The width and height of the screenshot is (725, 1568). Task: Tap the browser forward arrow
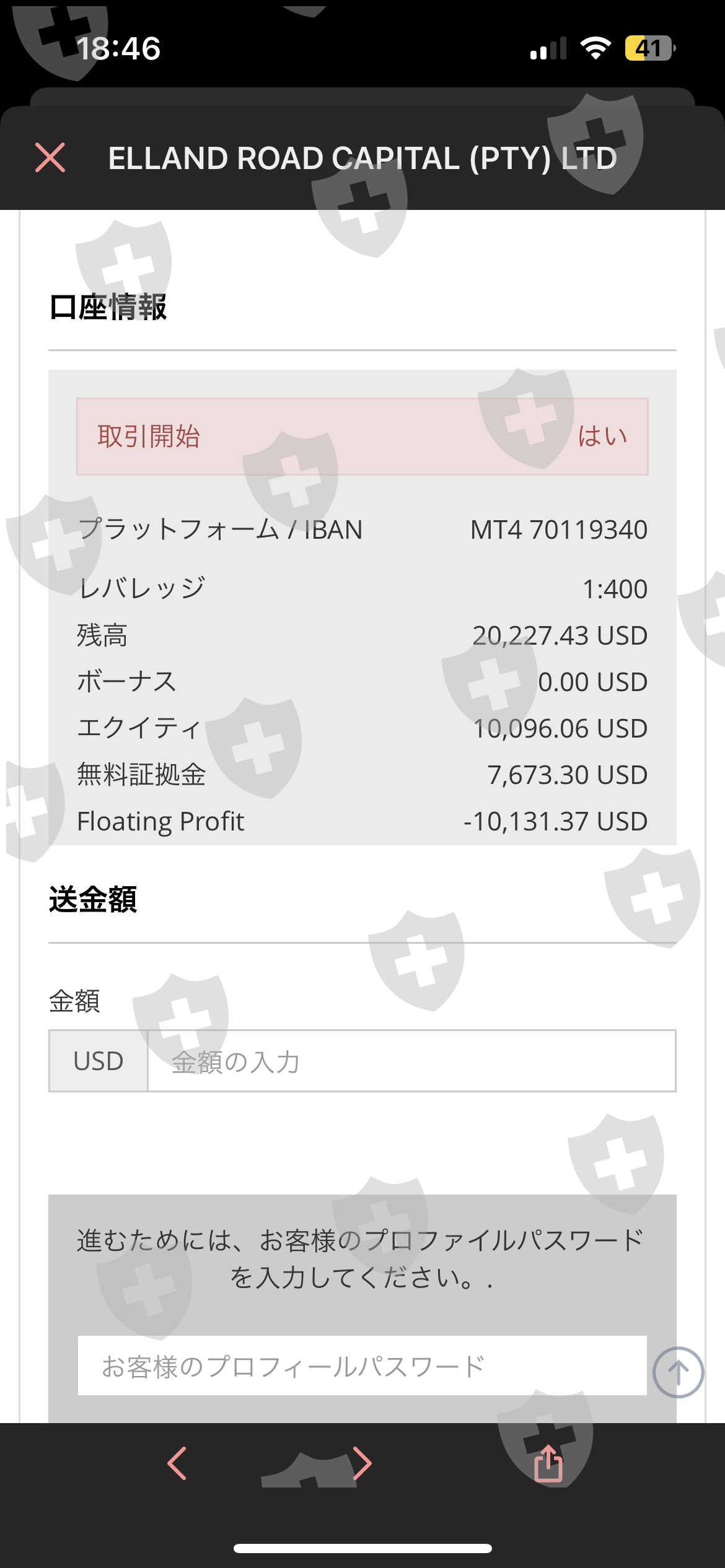[x=362, y=1463]
